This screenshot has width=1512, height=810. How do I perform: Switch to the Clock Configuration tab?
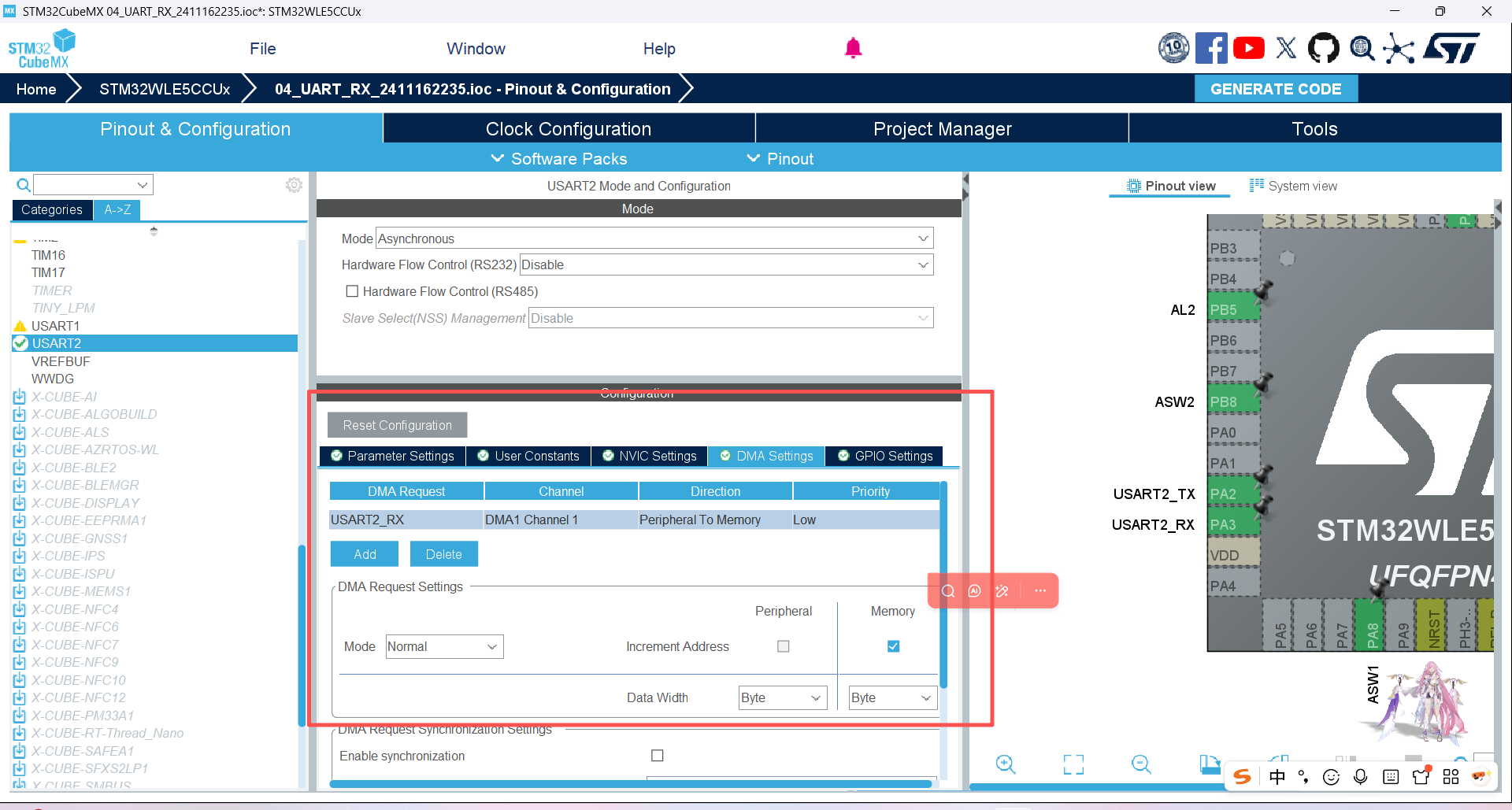click(x=569, y=128)
